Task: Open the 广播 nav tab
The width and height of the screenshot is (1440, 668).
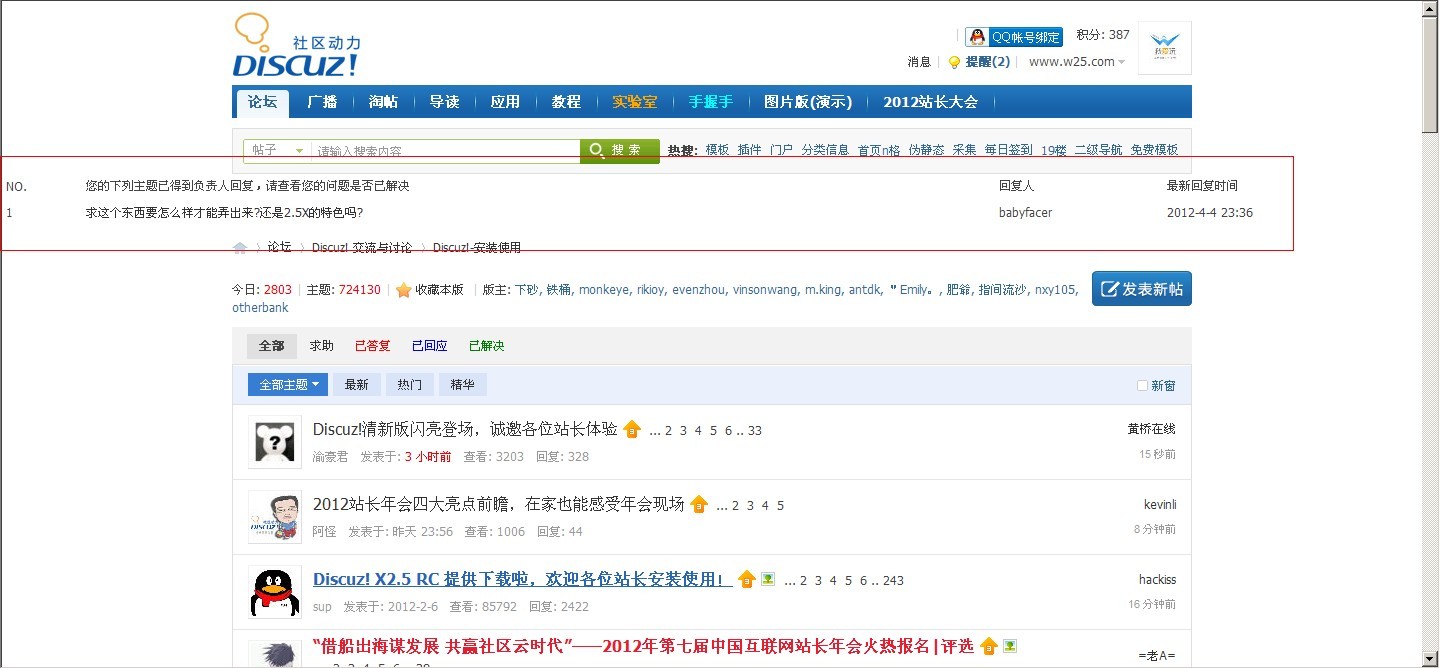Action: 322,102
